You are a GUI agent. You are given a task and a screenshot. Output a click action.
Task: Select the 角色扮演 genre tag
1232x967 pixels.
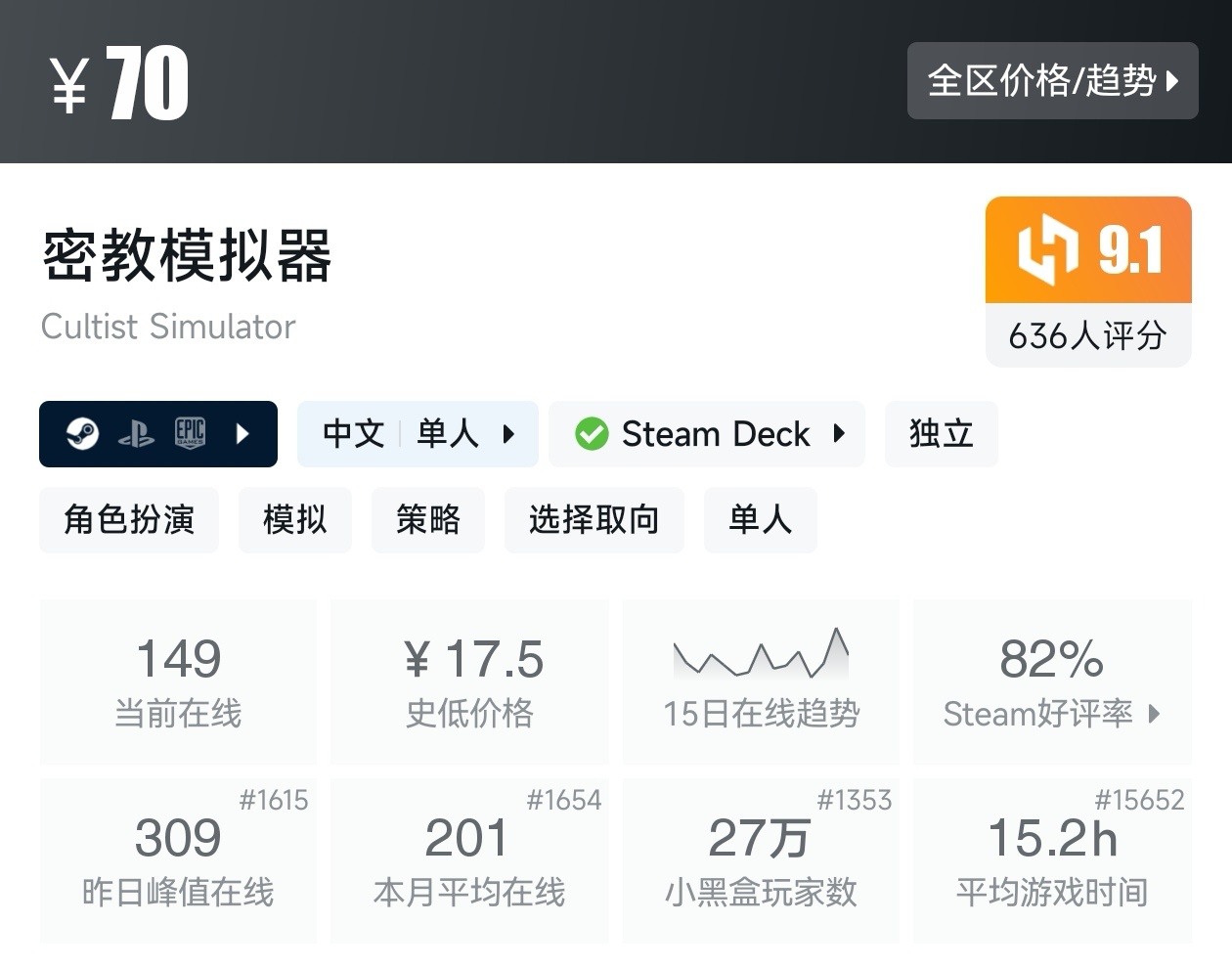click(x=129, y=520)
